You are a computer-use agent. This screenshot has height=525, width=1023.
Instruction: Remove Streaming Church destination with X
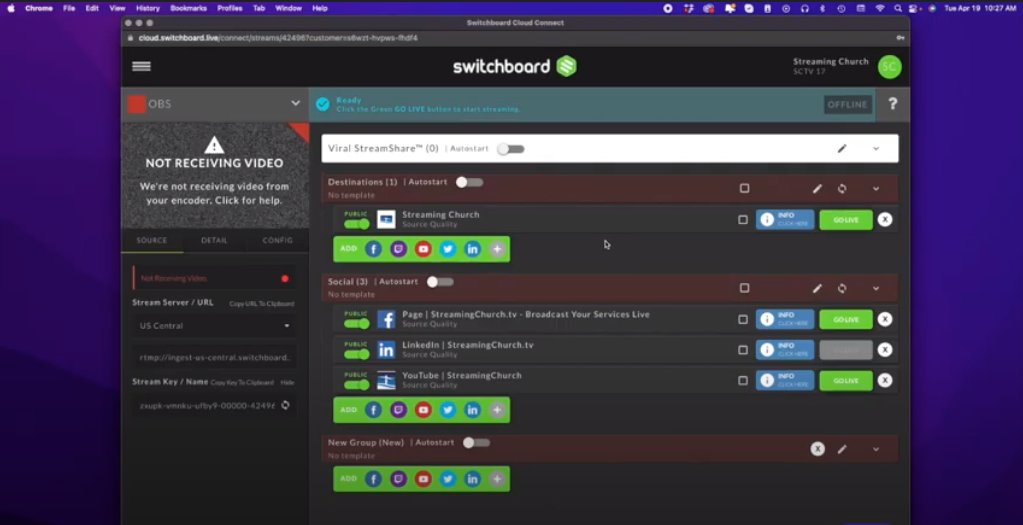coord(885,220)
